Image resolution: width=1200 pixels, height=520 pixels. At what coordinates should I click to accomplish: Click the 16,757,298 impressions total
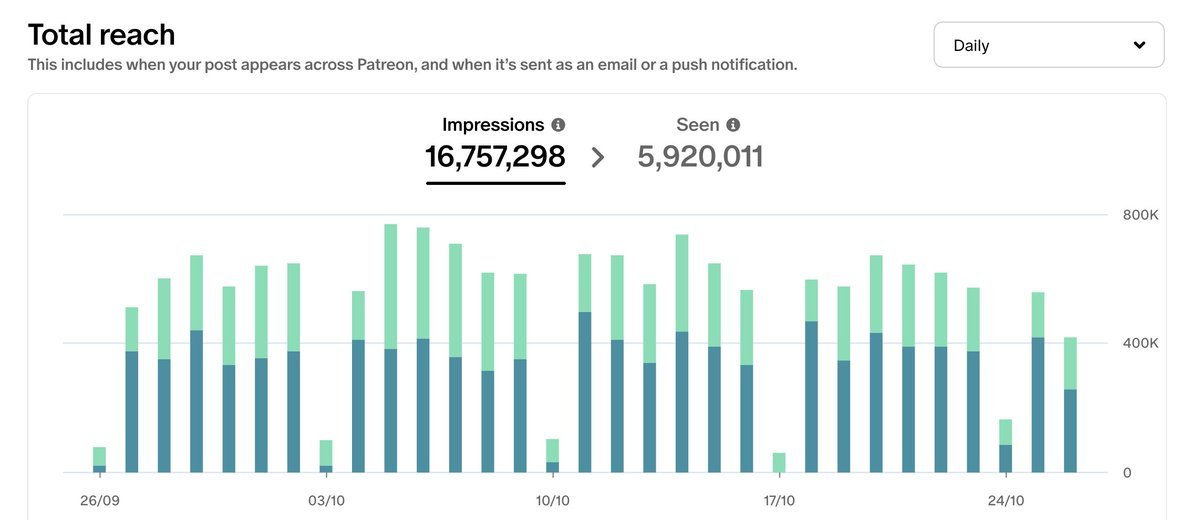coord(495,156)
